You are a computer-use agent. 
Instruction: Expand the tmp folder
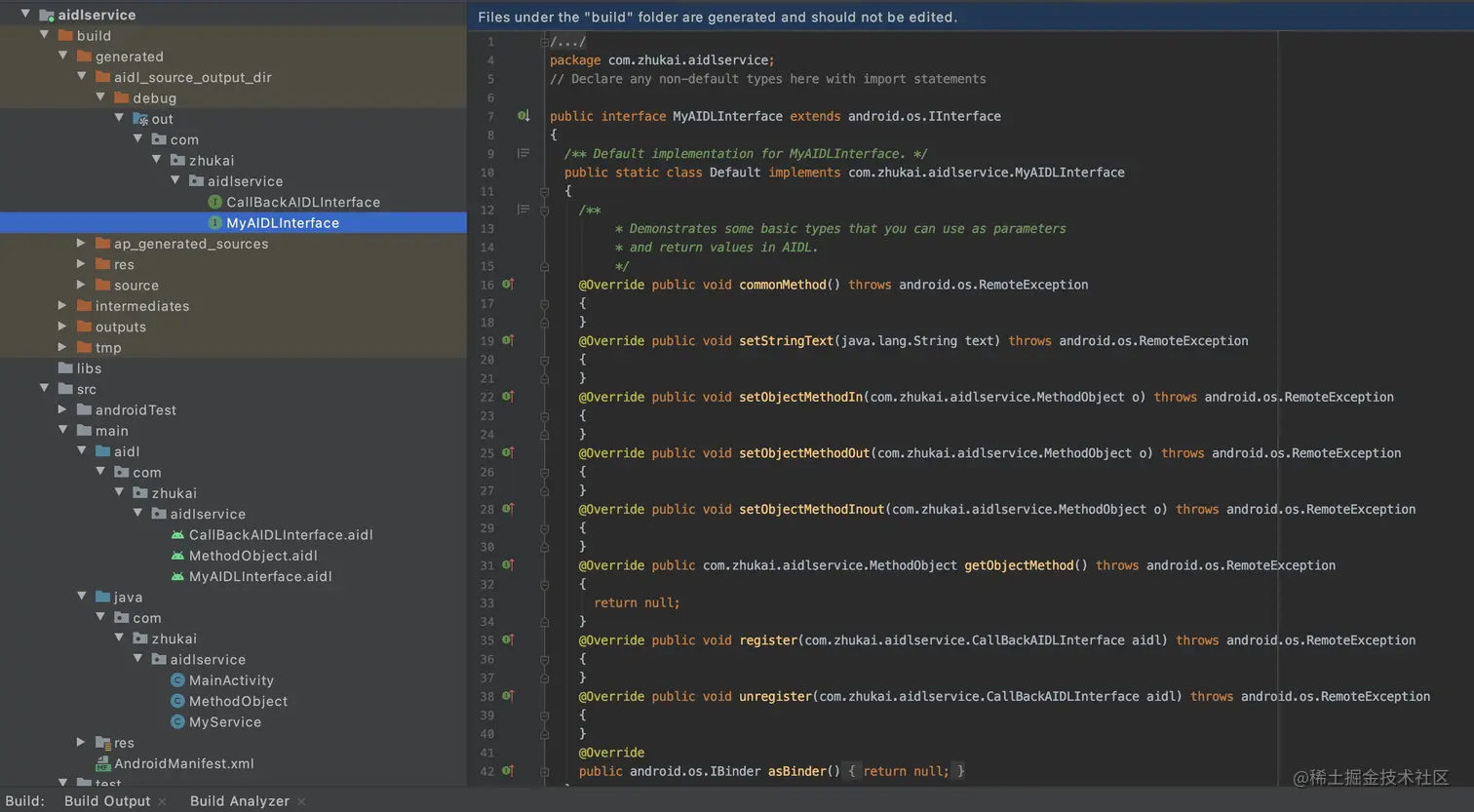[x=63, y=347]
